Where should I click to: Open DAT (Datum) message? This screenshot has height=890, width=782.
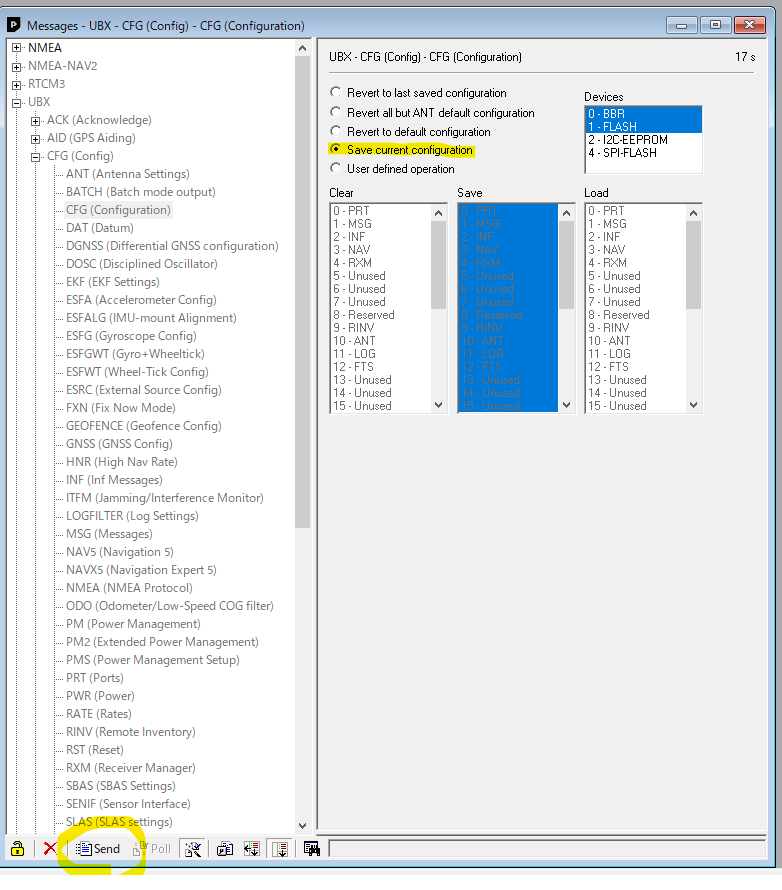tap(100, 228)
